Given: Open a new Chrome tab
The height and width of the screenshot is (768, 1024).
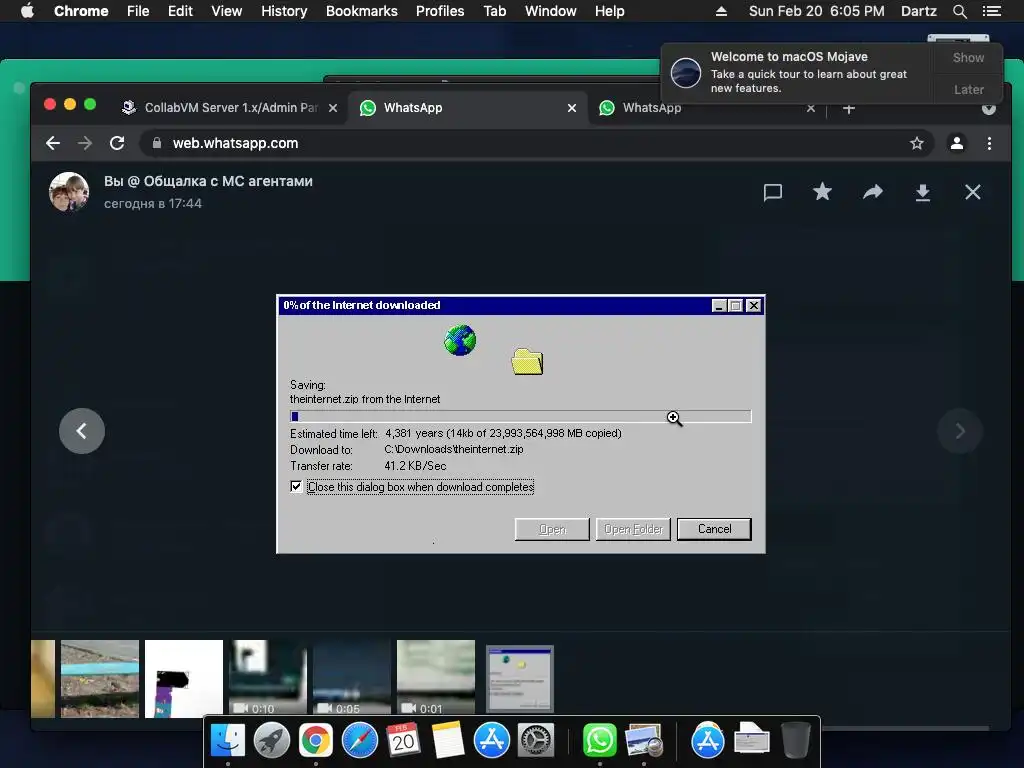Looking at the screenshot, I should [849, 108].
